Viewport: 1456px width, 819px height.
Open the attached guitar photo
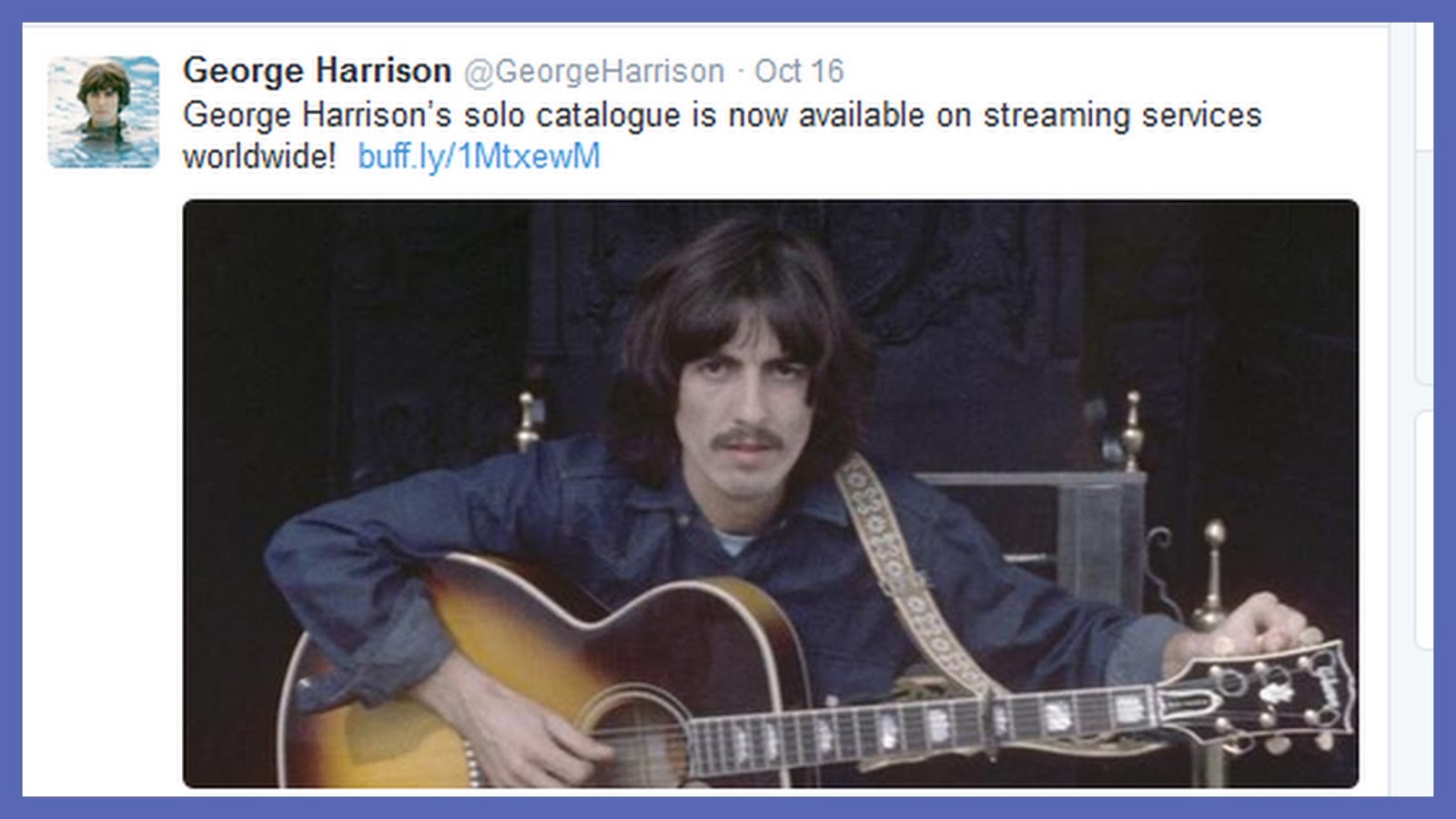pos(771,493)
